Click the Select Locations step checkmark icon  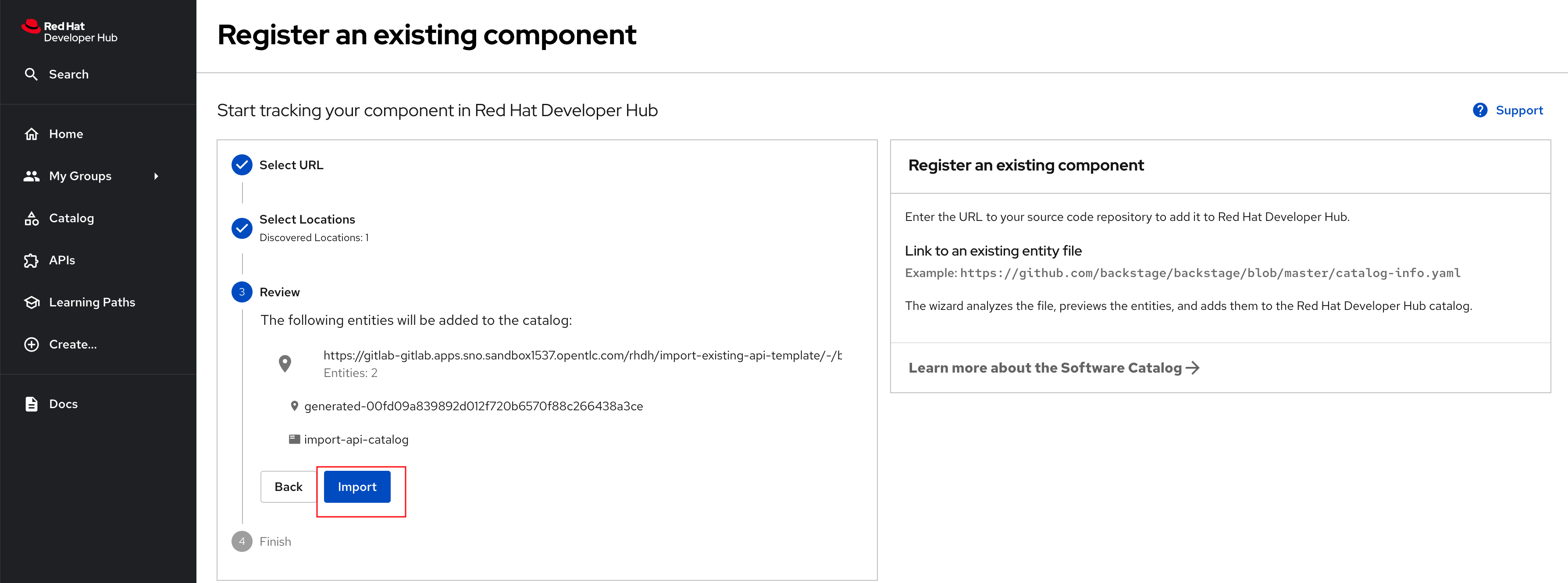(242, 228)
